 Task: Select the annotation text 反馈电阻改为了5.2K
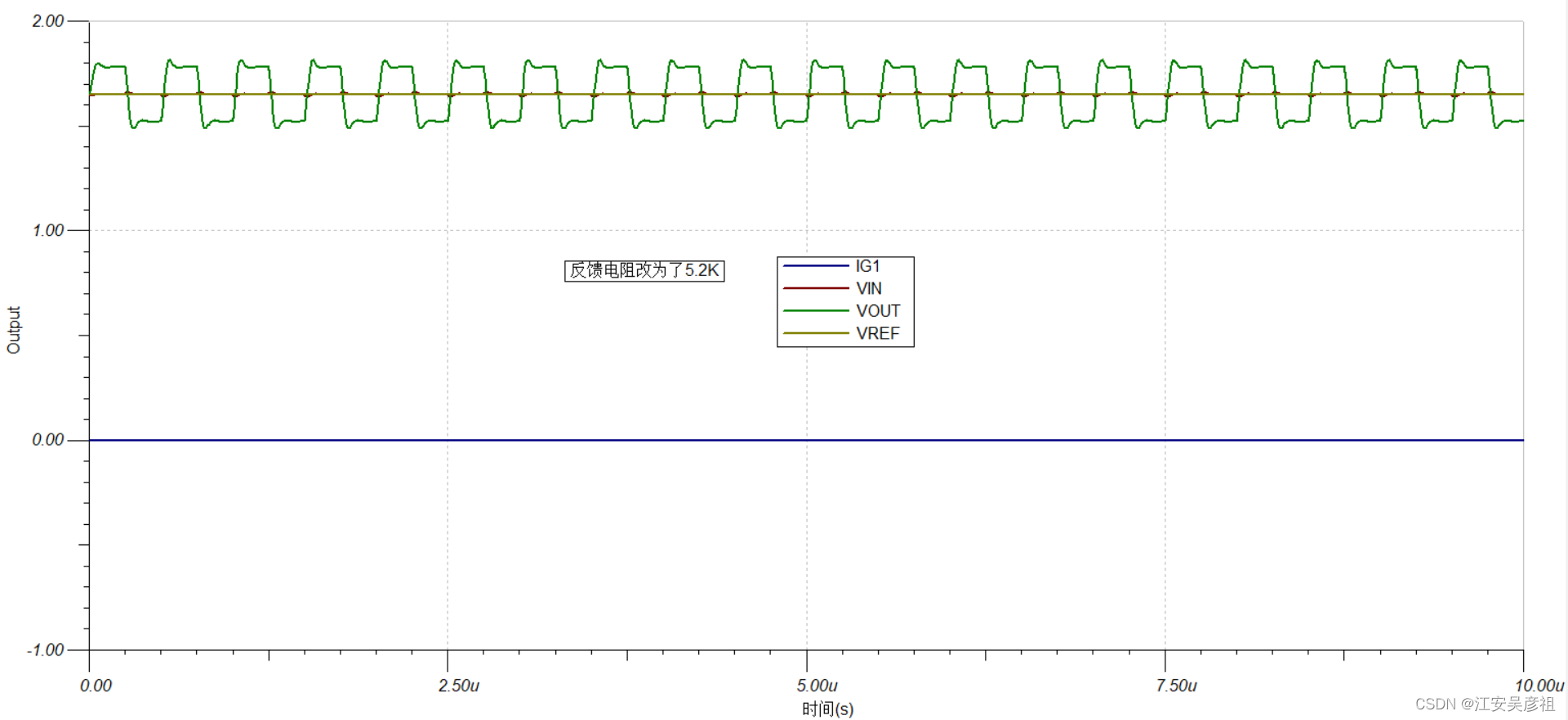[644, 270]
